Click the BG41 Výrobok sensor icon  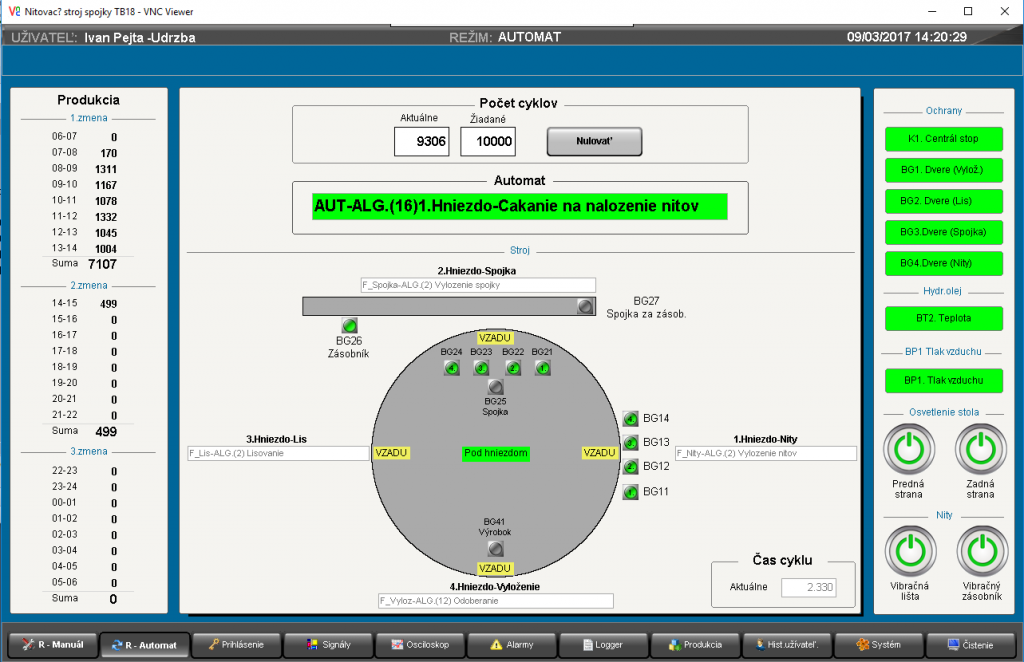pos(494,548)
